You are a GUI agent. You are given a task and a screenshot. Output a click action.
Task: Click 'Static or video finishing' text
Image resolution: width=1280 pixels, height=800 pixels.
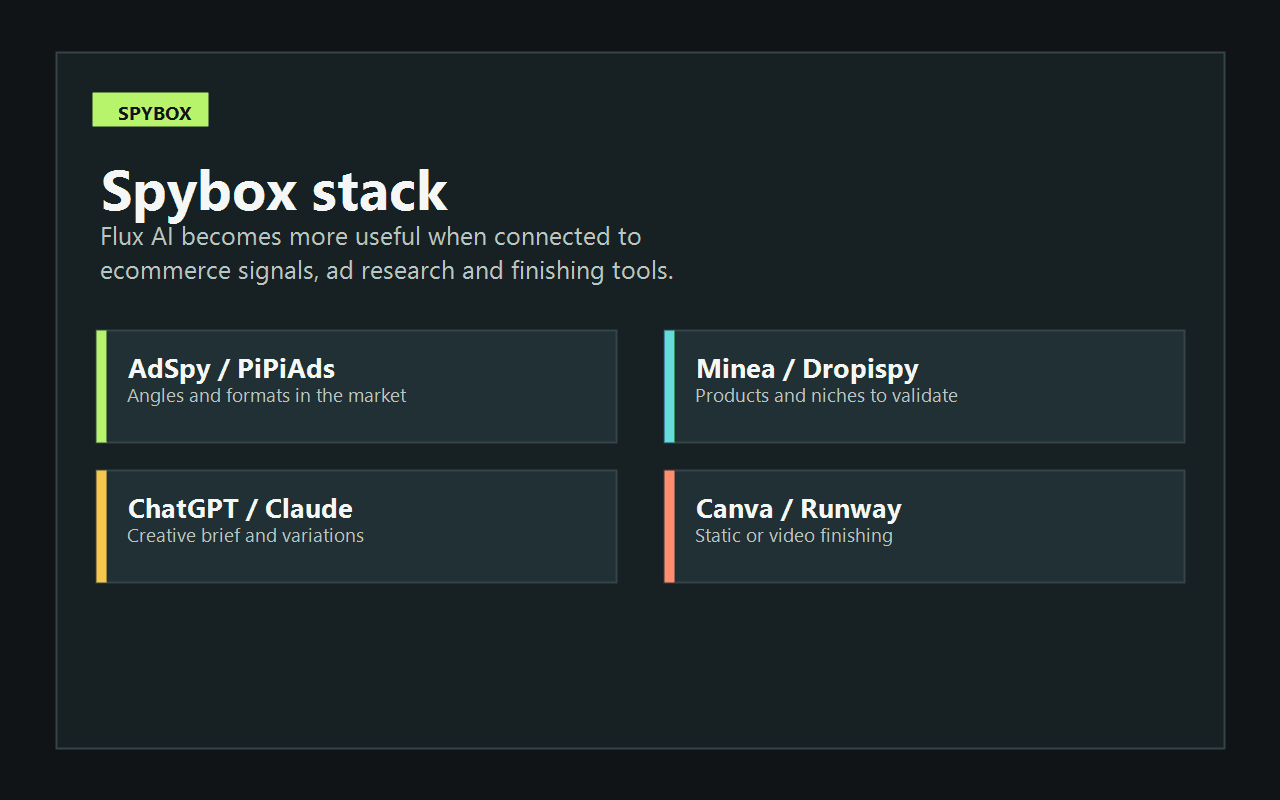point(794,536)
